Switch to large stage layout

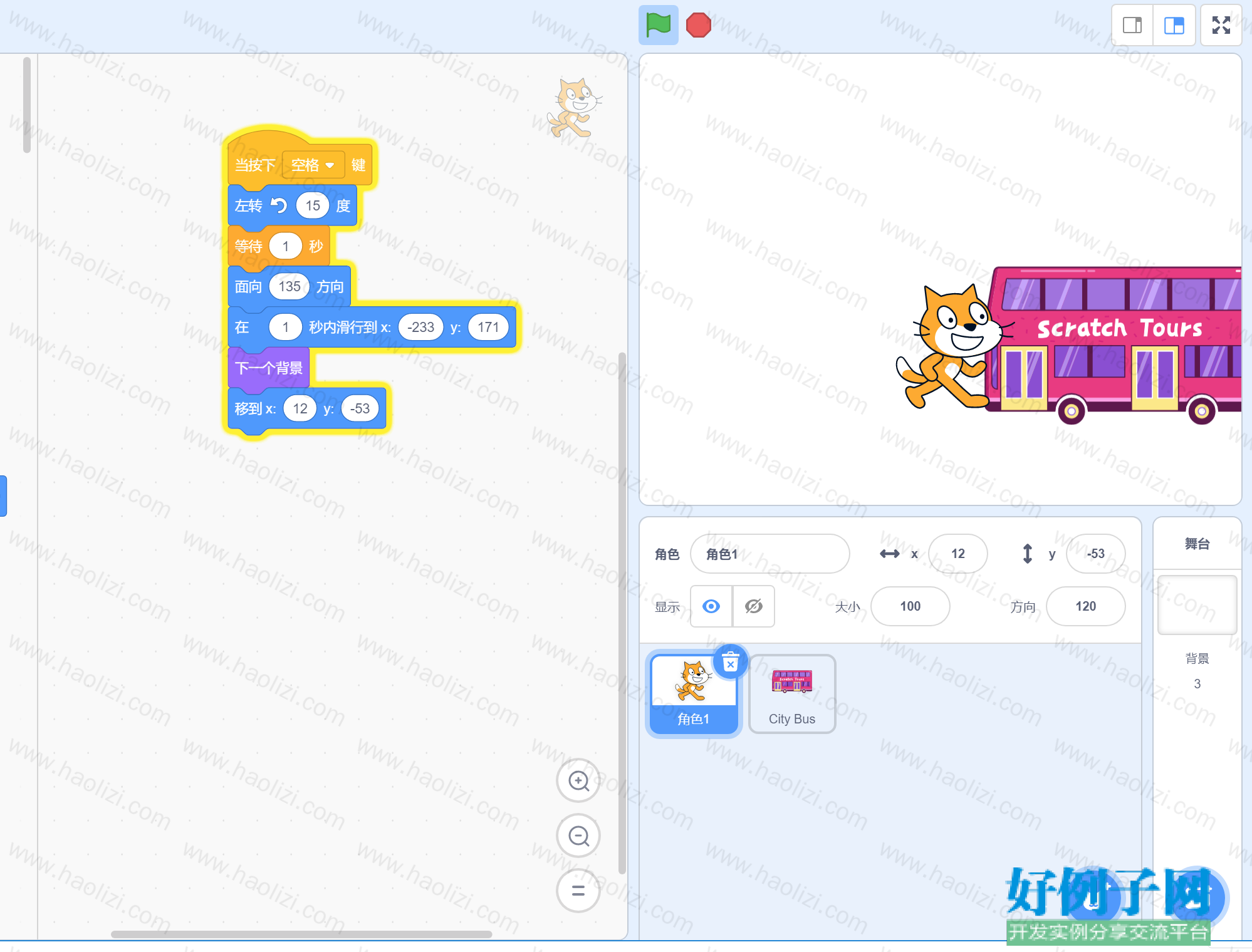point(1174,25)
